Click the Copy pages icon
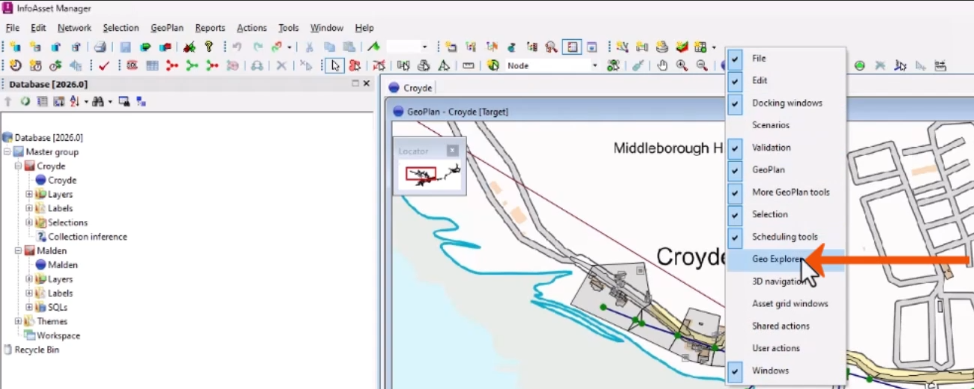Viewport: 974px width, 389px height. [x=330, y=47]
